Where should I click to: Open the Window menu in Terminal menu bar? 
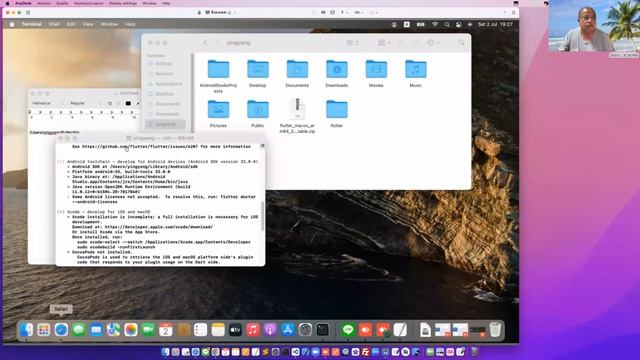[x=109, y=24]
